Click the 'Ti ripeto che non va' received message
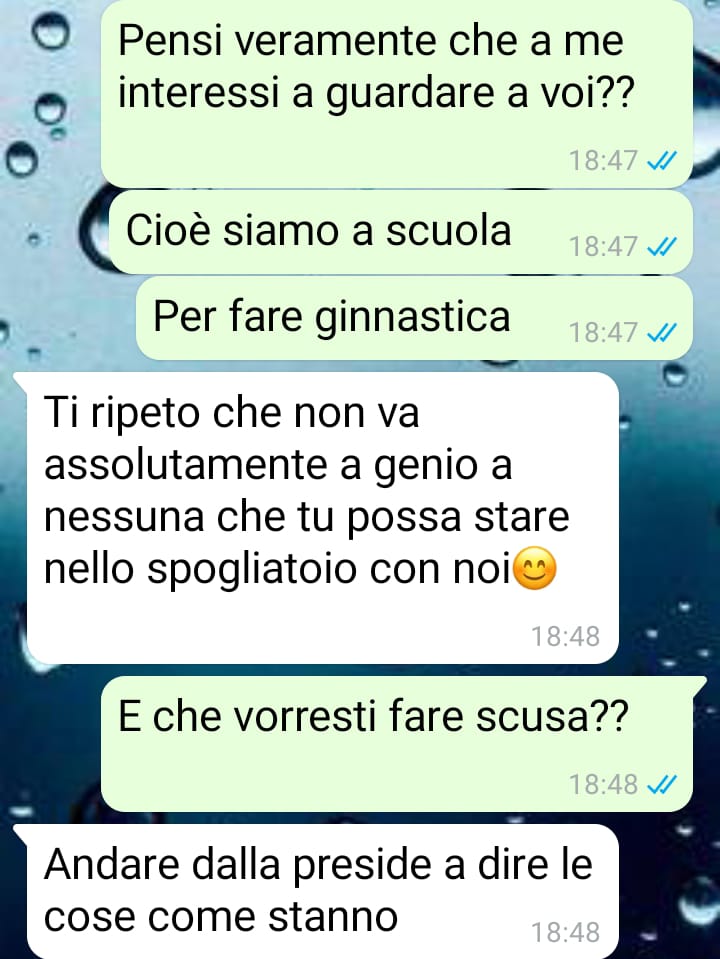 coord(322,517)
